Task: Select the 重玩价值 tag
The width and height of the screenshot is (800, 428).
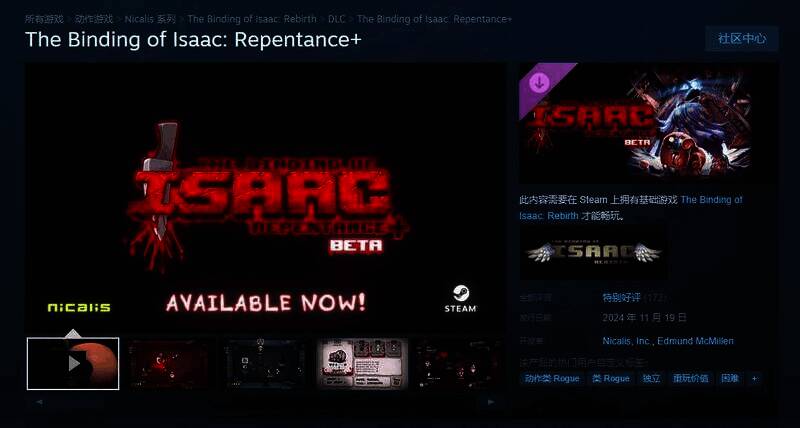Action: click(690, 379)
